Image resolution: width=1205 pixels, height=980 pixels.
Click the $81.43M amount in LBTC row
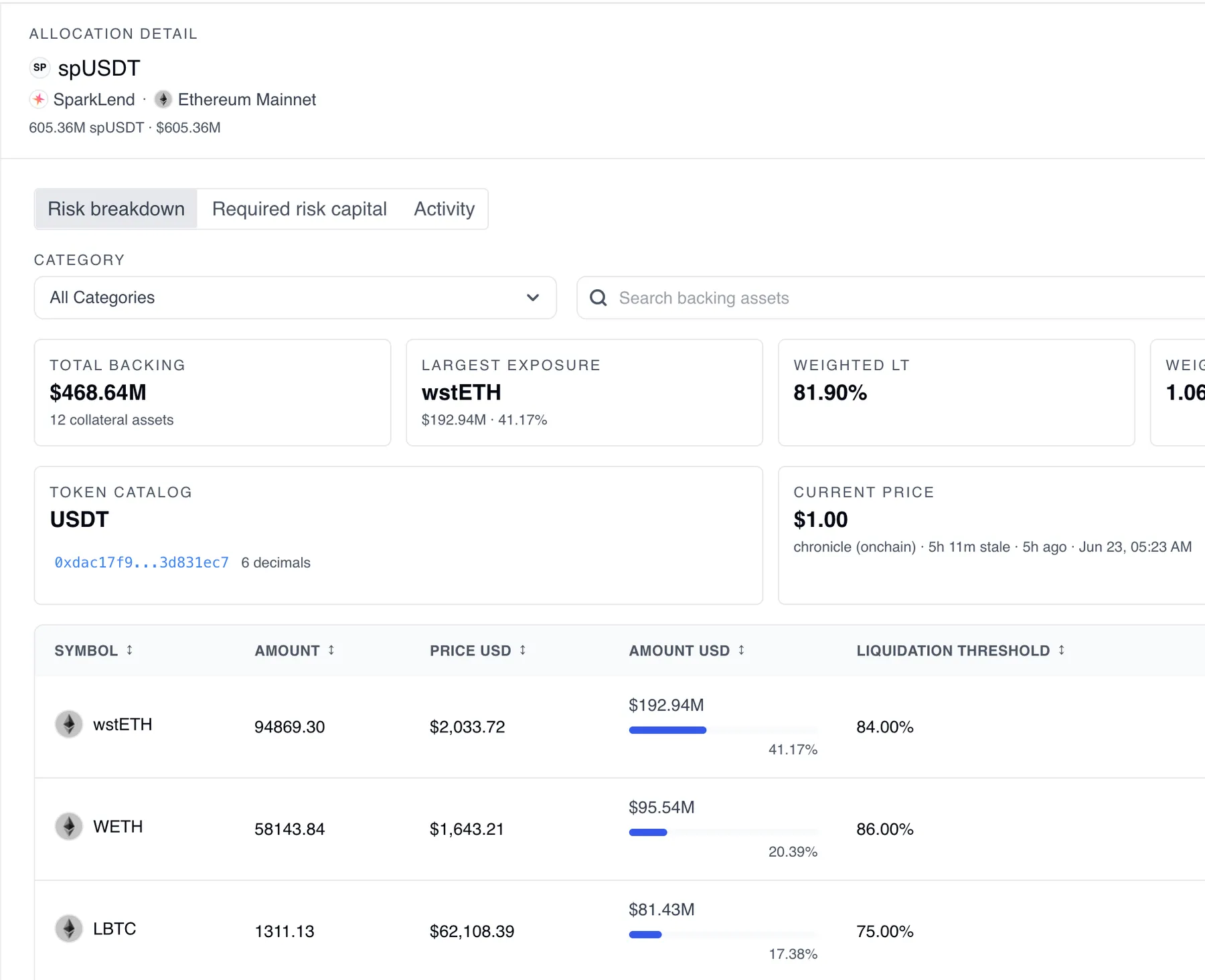tap(661, 910)
